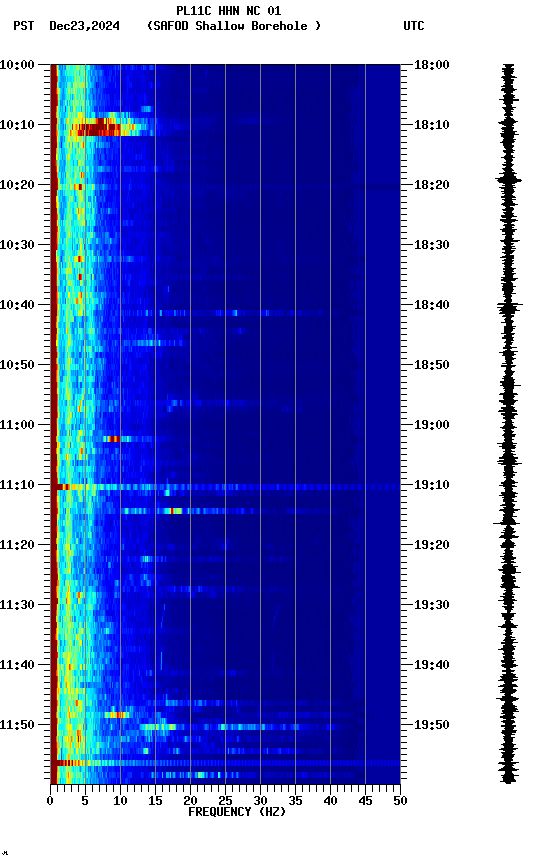Click the 19:50 UTC time label
Screen dimensions: 552x864
click(432, 725)
